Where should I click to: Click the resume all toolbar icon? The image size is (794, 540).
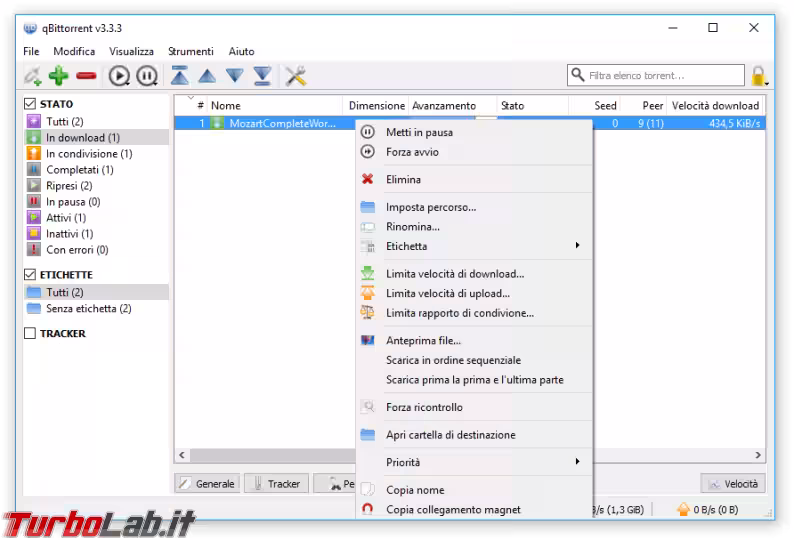[x=120, y=76]
